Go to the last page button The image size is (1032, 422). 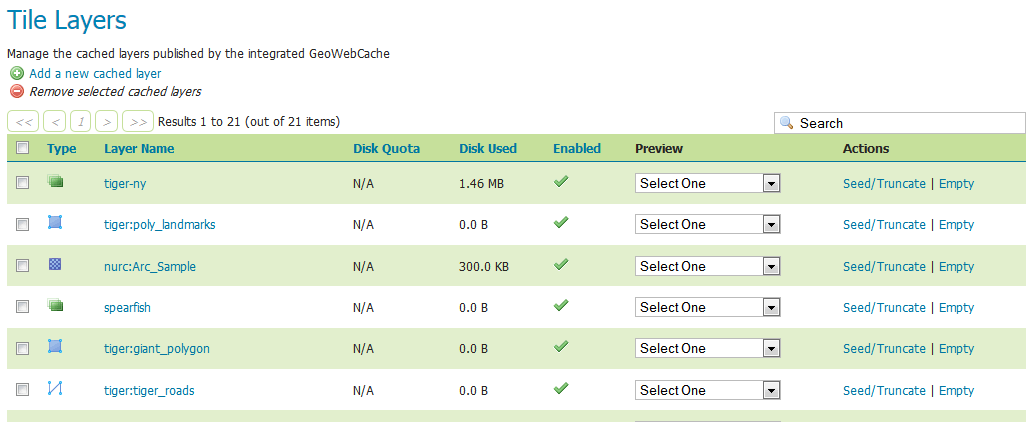(x=137, y=122)
